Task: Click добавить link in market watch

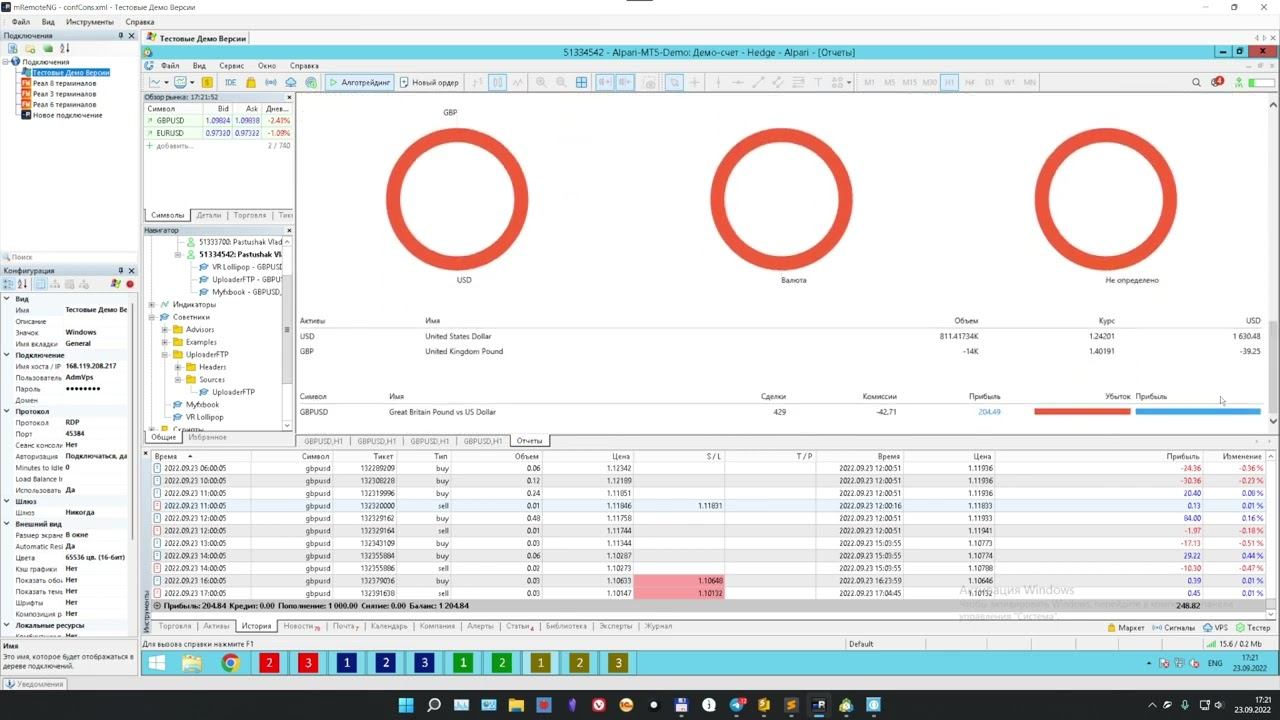Action: pos(174,146)
